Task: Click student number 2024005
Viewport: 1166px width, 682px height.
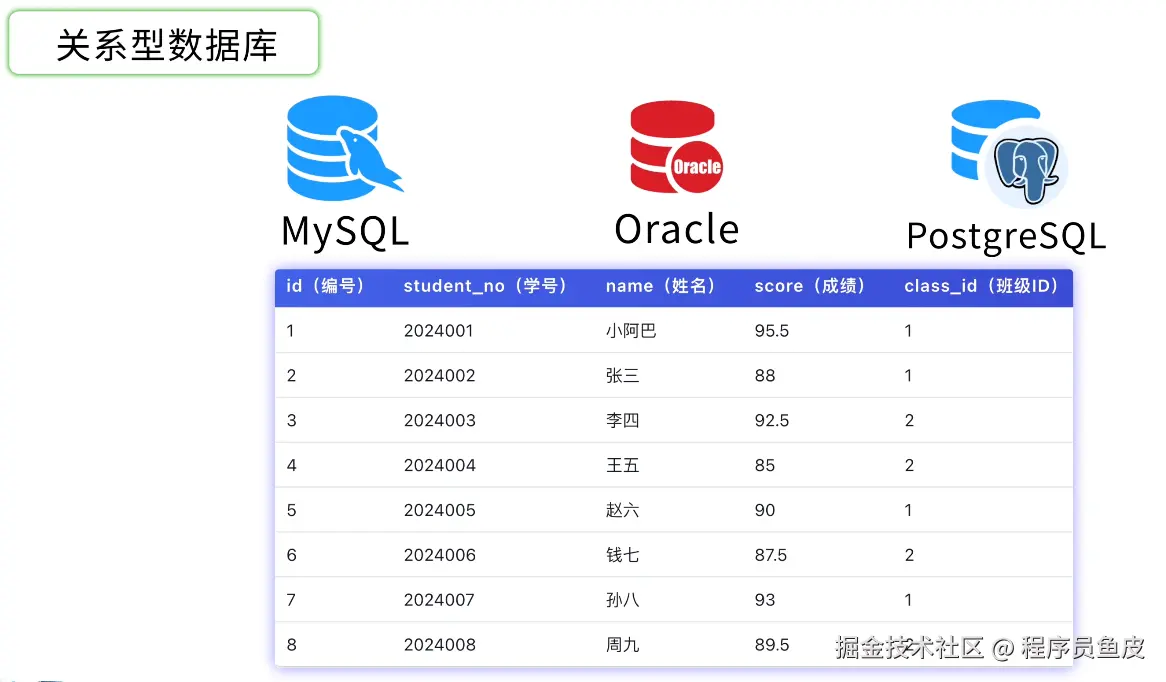Action: click(439, 510)
